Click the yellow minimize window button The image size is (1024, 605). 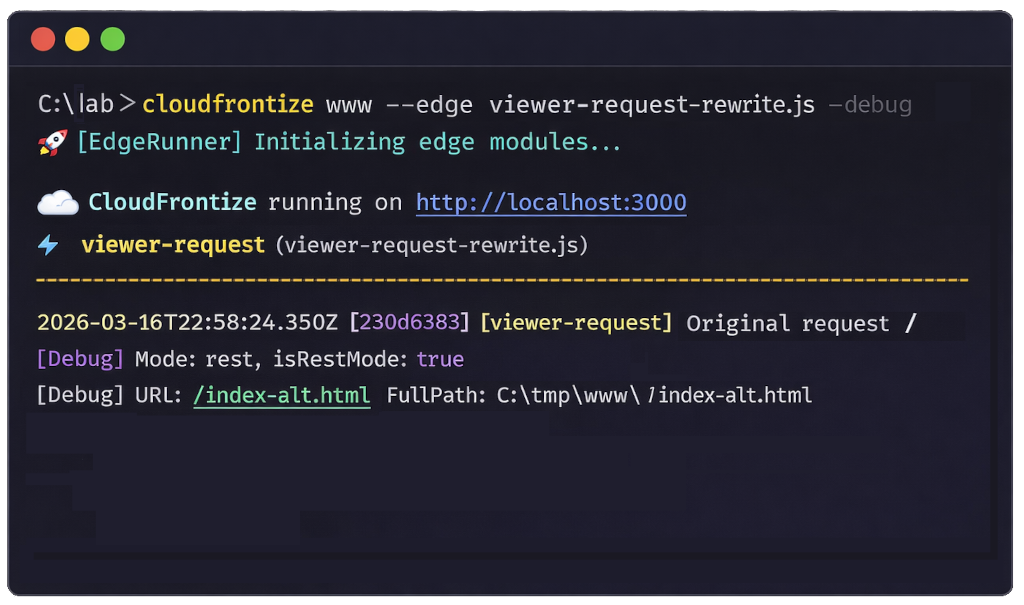click(x=77, y=39)
